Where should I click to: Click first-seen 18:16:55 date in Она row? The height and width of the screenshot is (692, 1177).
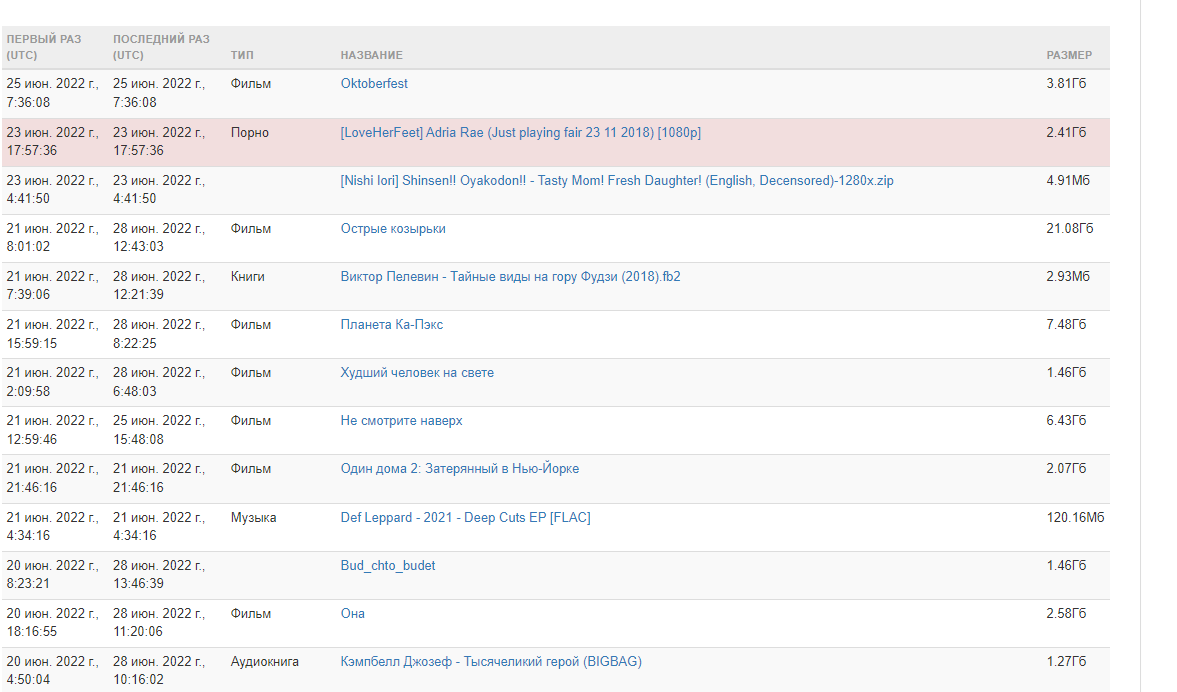pos(53,622)
